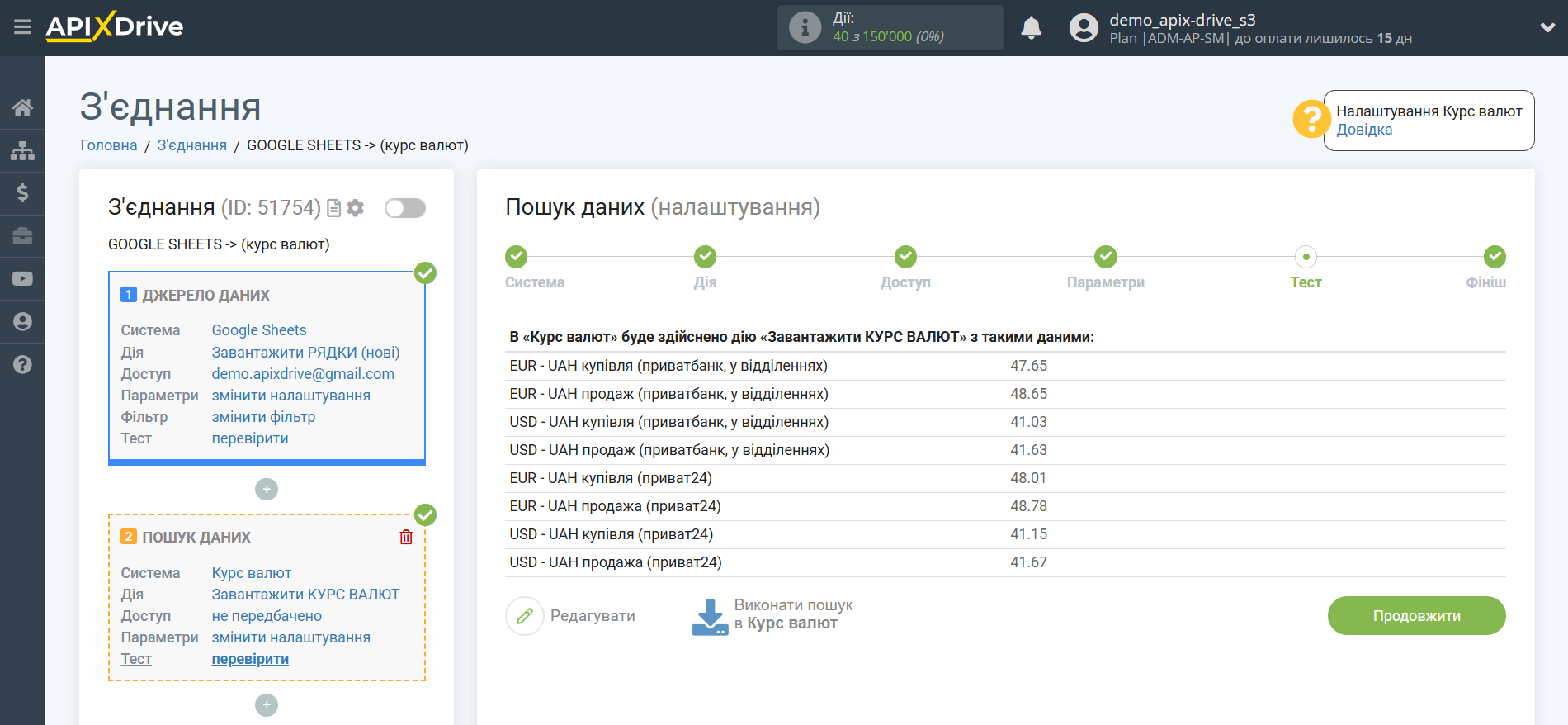
Task: Go to Доступ wizard step
Action: [905, 257]
